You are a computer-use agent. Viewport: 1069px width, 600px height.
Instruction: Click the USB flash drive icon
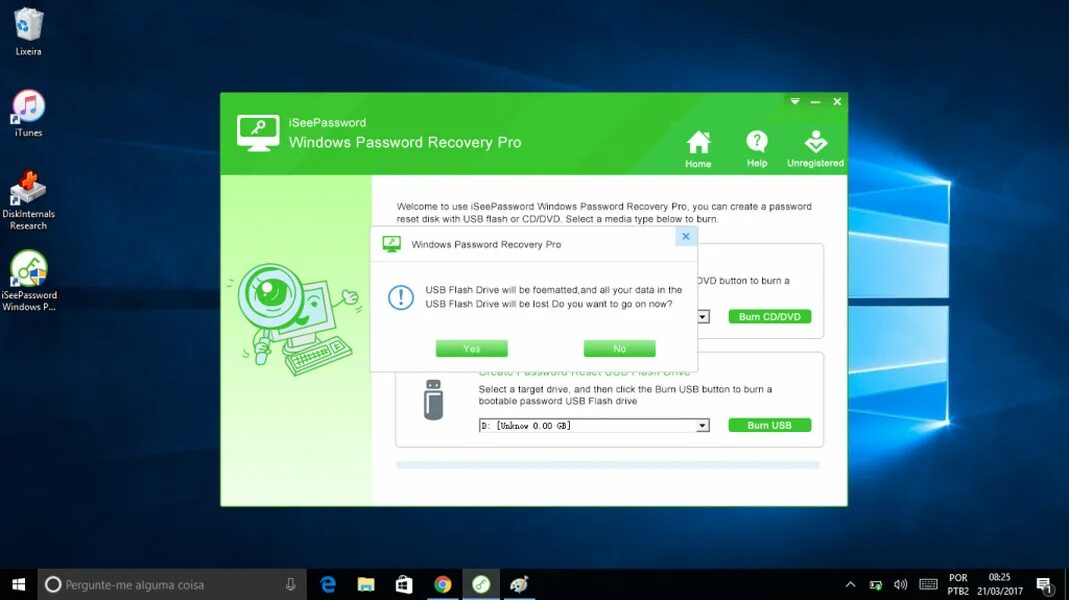tap(433, 399)
